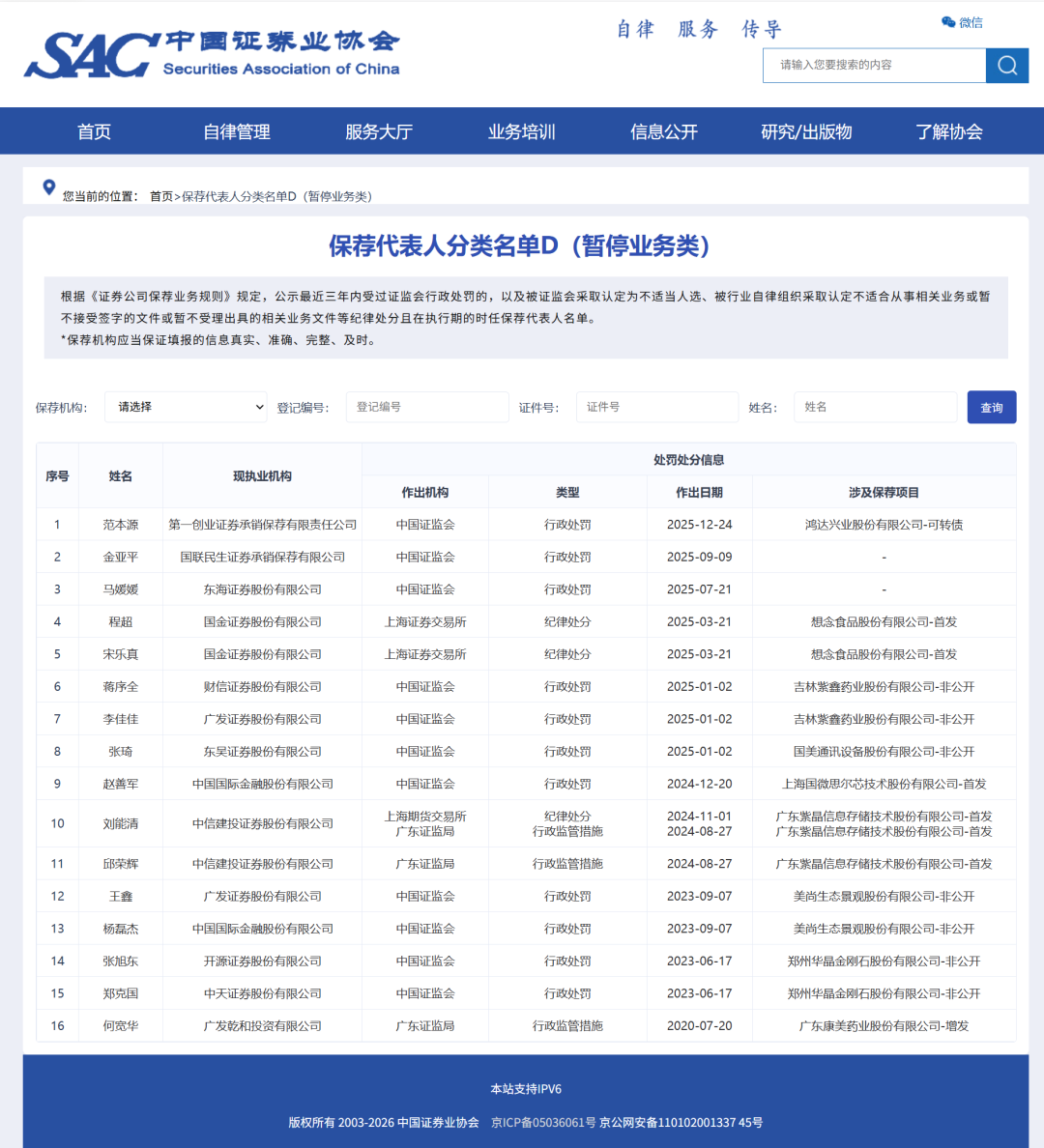The image size is (1044, 1148).
Task: Click 东海证券股份有限公司 cell
Action: tap(262, 589)
